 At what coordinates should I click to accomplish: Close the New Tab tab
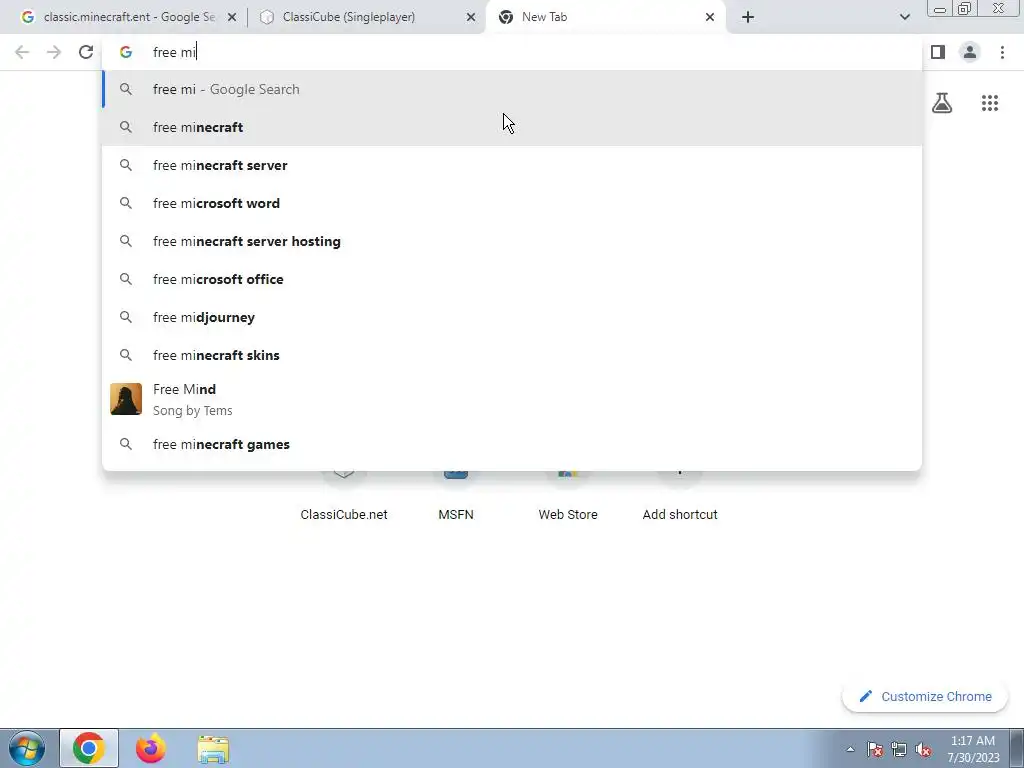tap(710, 17)
